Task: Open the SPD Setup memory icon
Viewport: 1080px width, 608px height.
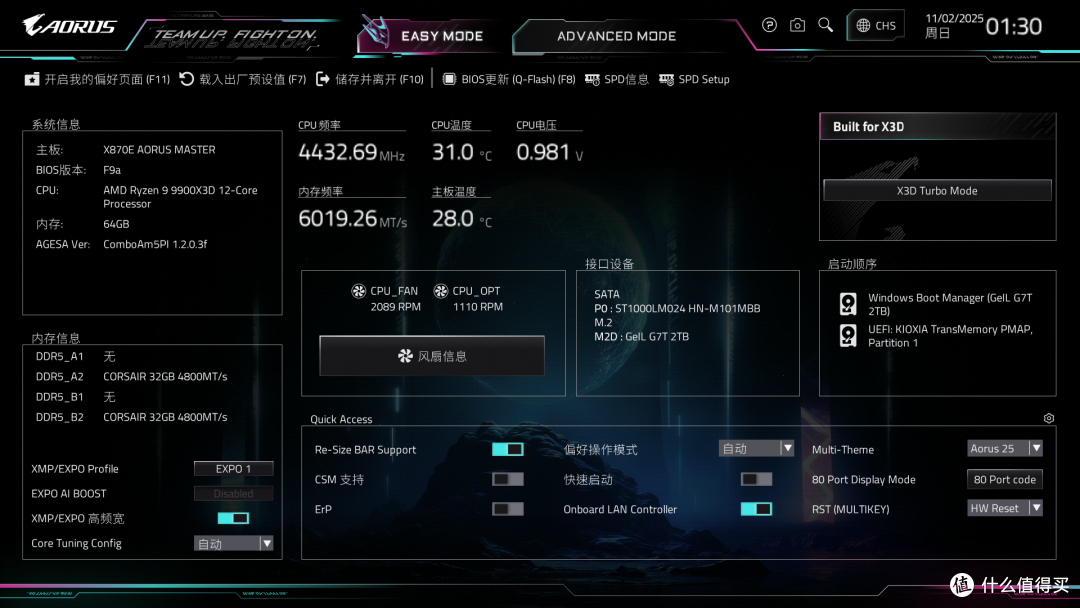Action: (666, 79)
